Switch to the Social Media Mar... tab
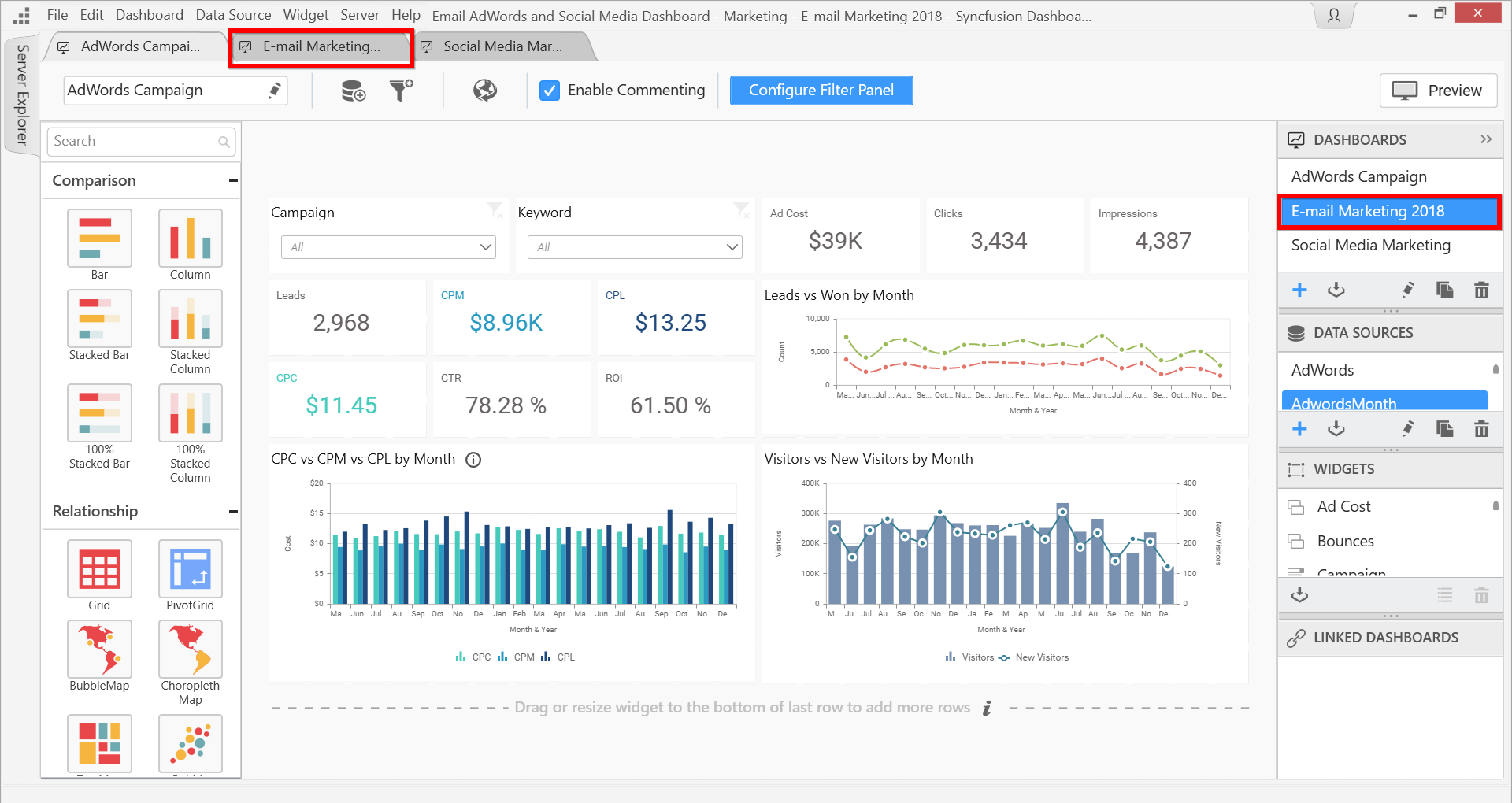 tap(502, 46)
